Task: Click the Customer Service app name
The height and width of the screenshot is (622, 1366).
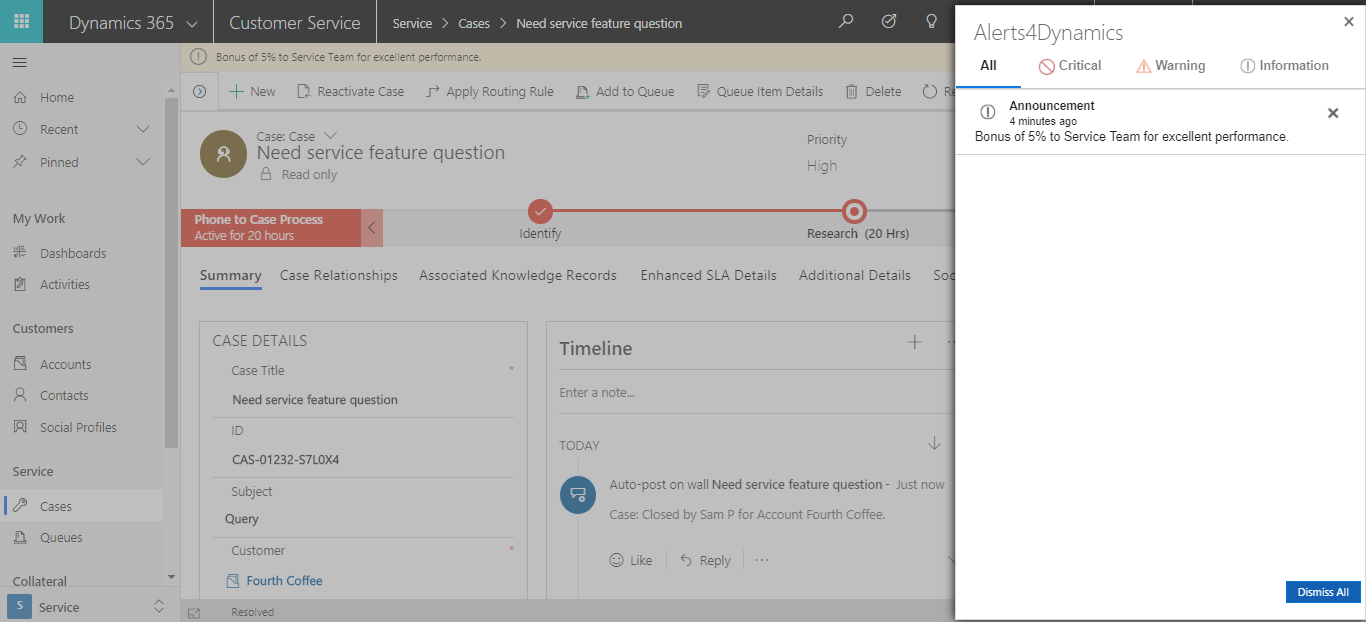Action: pyautogui.click(x=295, y=22)
